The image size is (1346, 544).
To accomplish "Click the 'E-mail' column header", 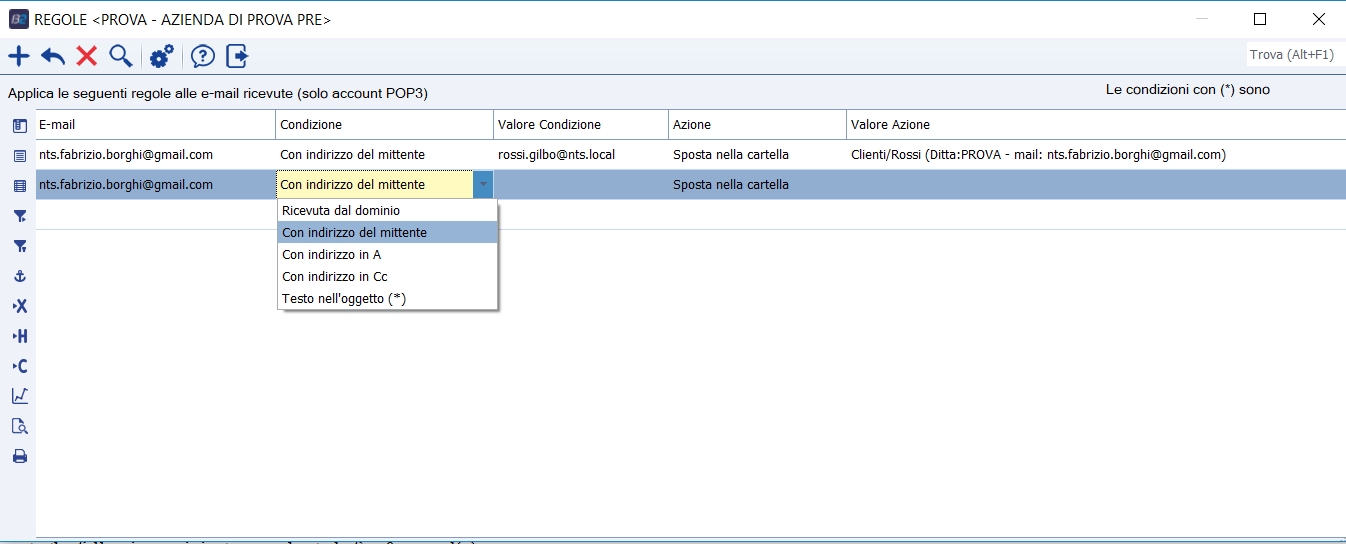I will [x=57, y=125].
